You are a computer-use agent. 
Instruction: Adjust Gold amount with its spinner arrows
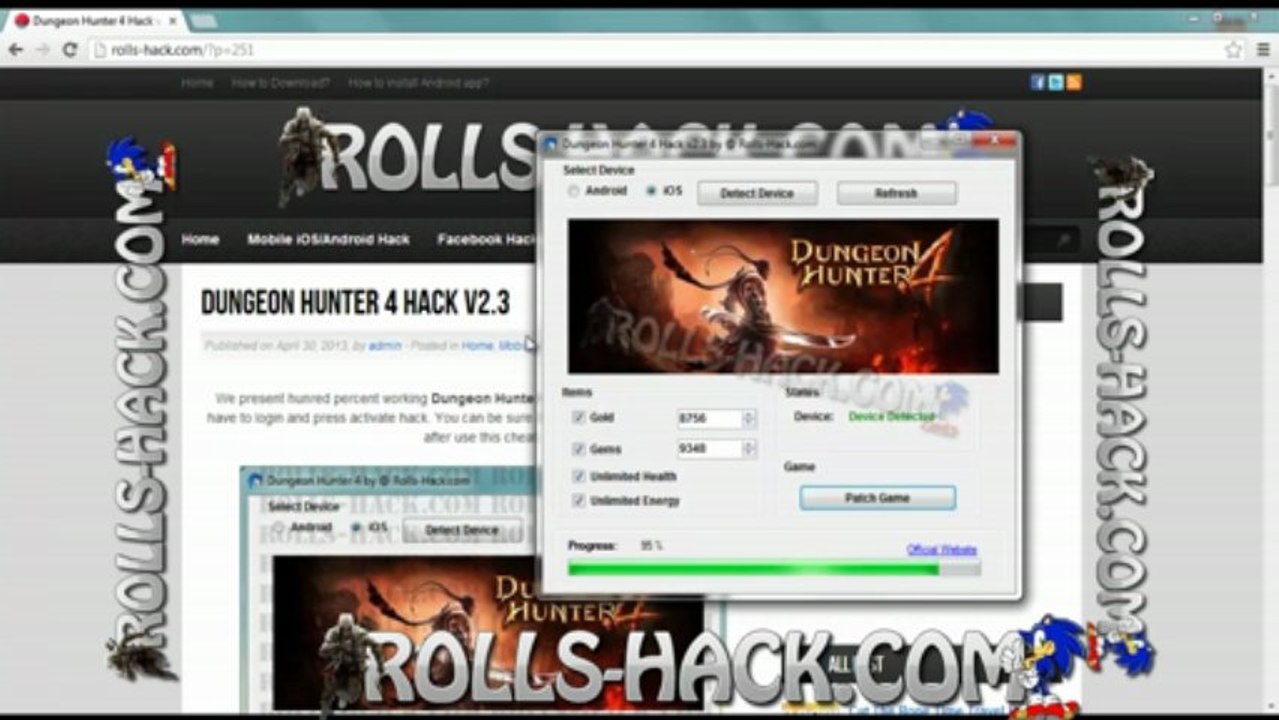coord(749,418)
